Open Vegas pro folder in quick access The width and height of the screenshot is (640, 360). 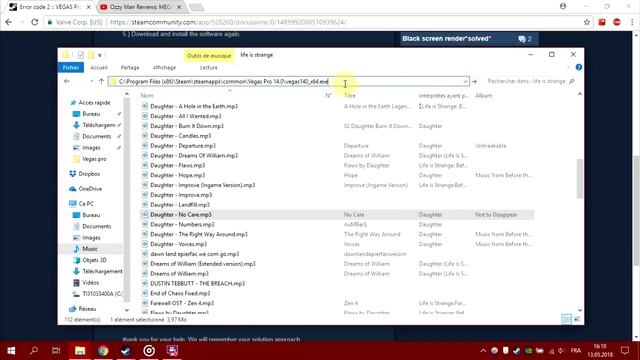(94, 159)
